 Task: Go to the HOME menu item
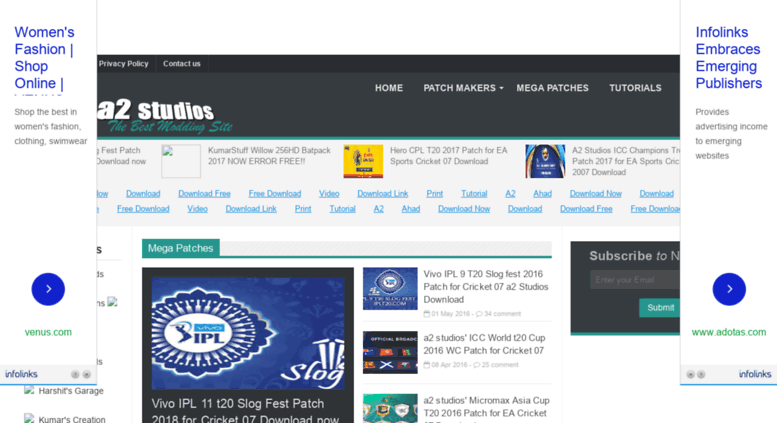(388, 88)
